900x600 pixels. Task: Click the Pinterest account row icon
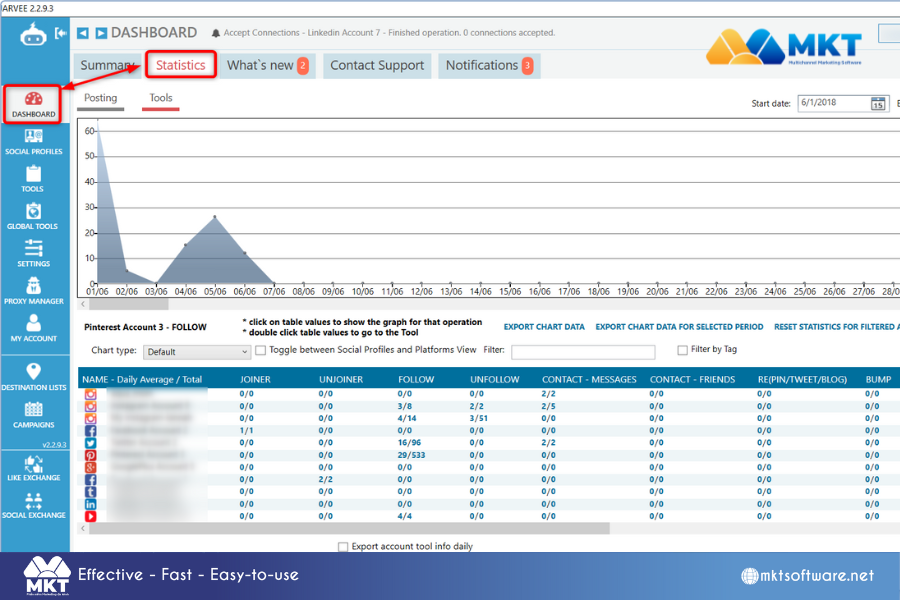pyautogui.click(x=91, y=455)
